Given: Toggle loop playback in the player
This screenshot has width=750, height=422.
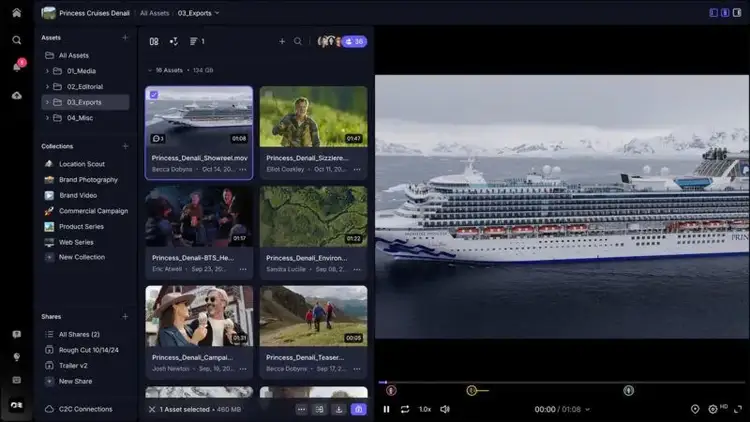Looking at the screenshot, I should 405,409.
